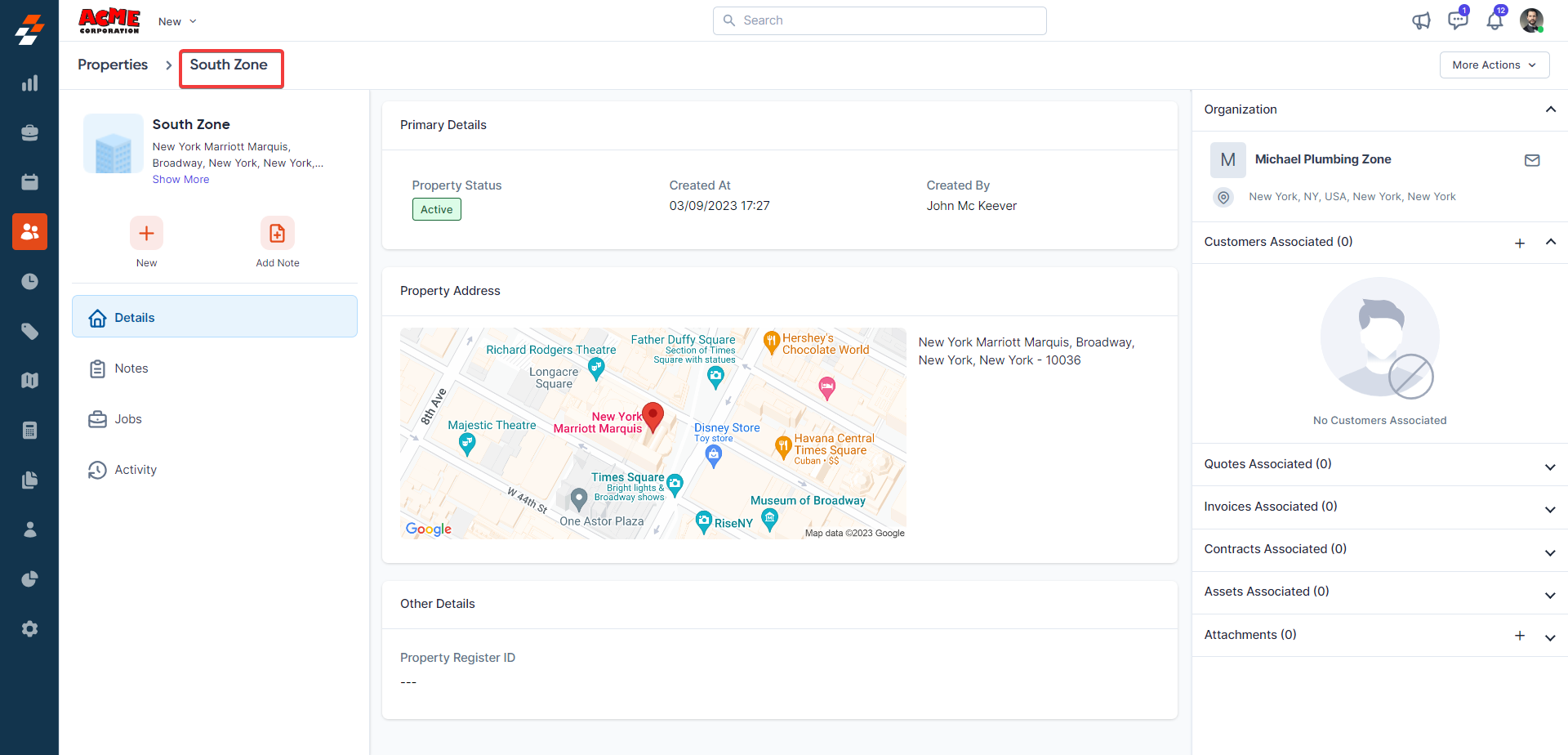Open the price tag icon in sidebar
This screenshot has width=1568, height=755.
(29, 331)
